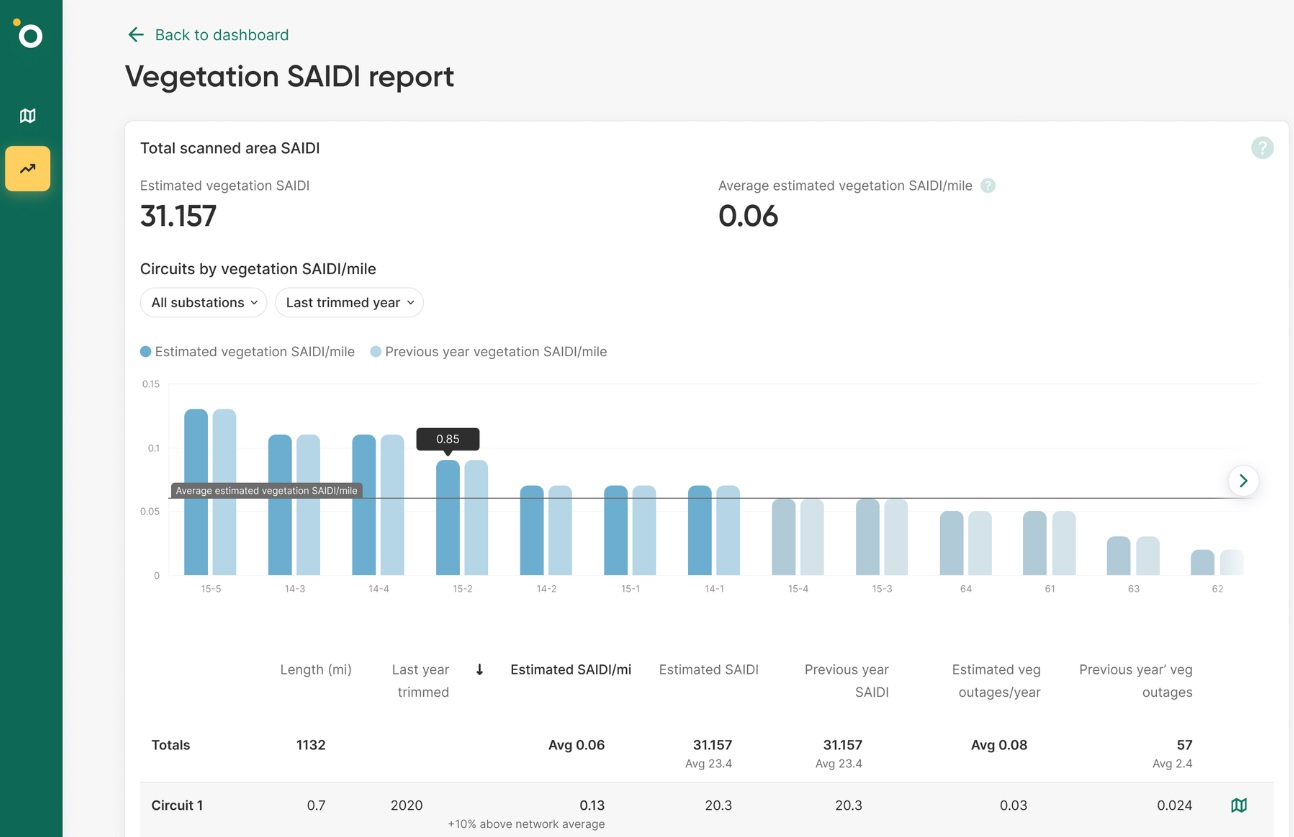View Circuit 1 on the map
Image resolution: width=1294 pixels, height=837 pixels.
click(x=1239, y=805)
